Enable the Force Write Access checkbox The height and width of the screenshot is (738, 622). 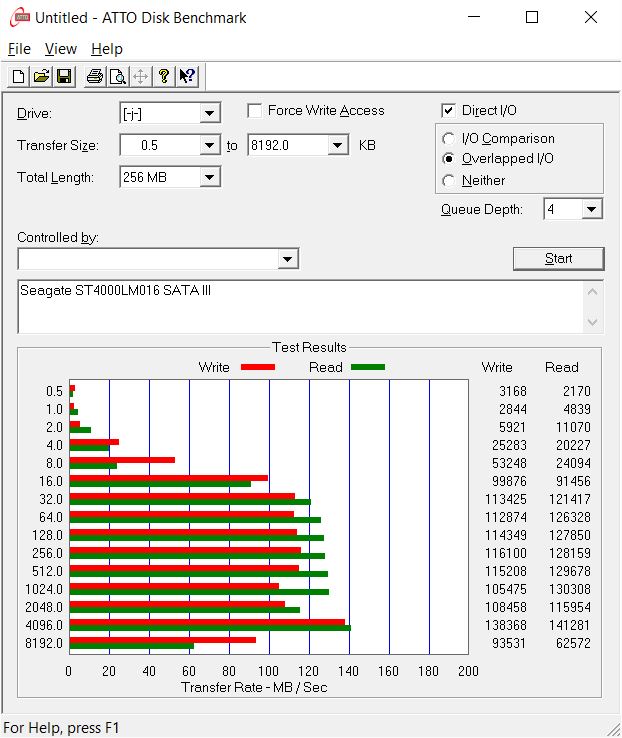pos(255,111)
